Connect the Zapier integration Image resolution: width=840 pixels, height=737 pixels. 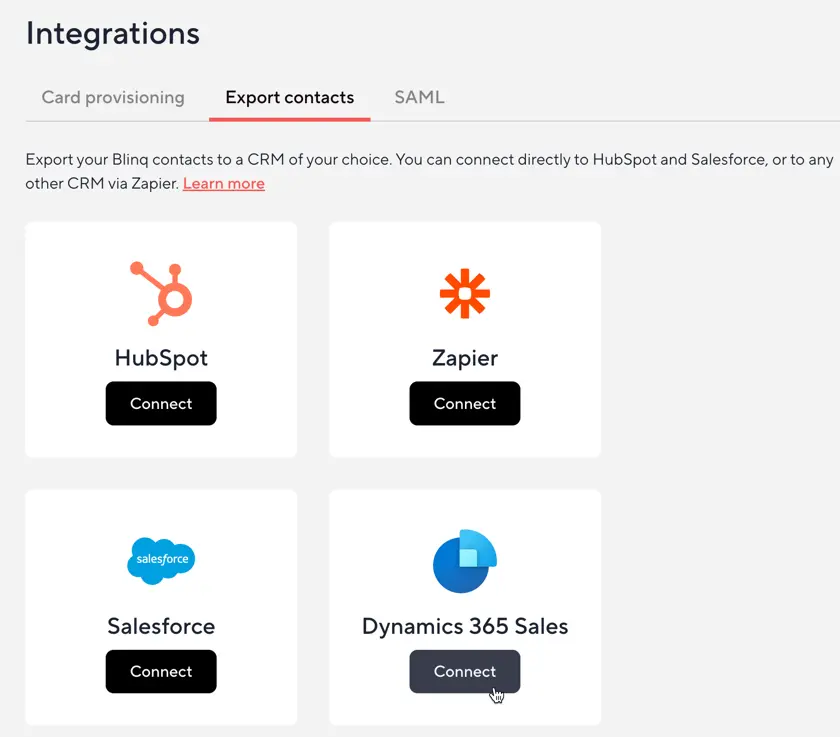464,403
